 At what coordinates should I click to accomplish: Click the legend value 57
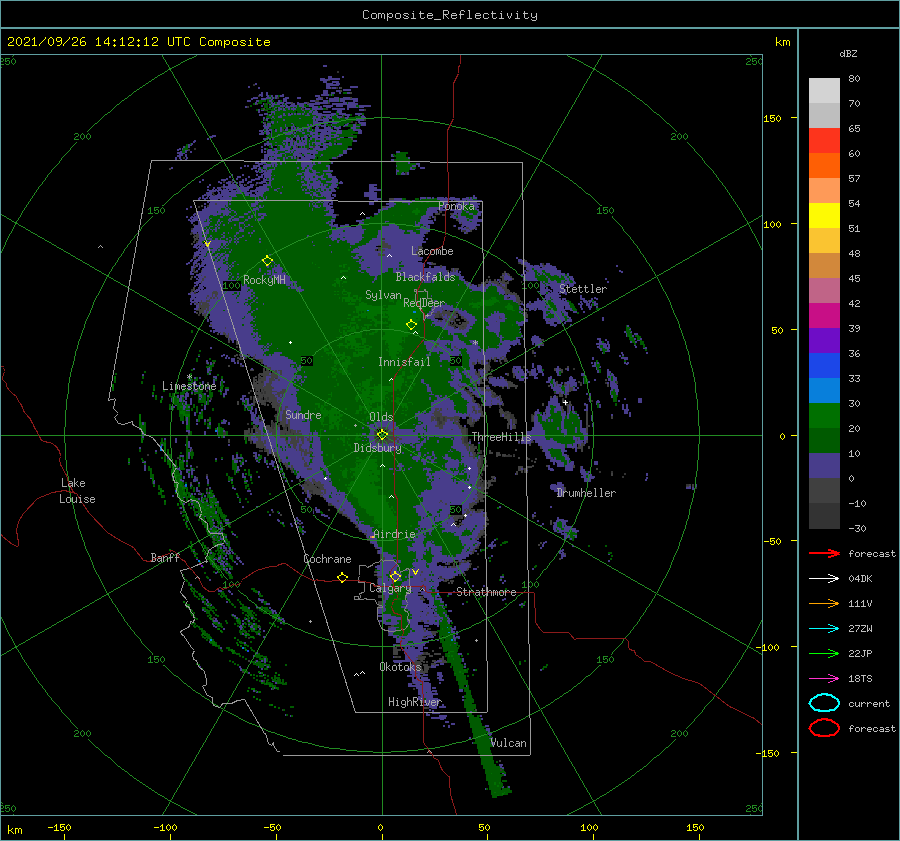click(854, 179)
